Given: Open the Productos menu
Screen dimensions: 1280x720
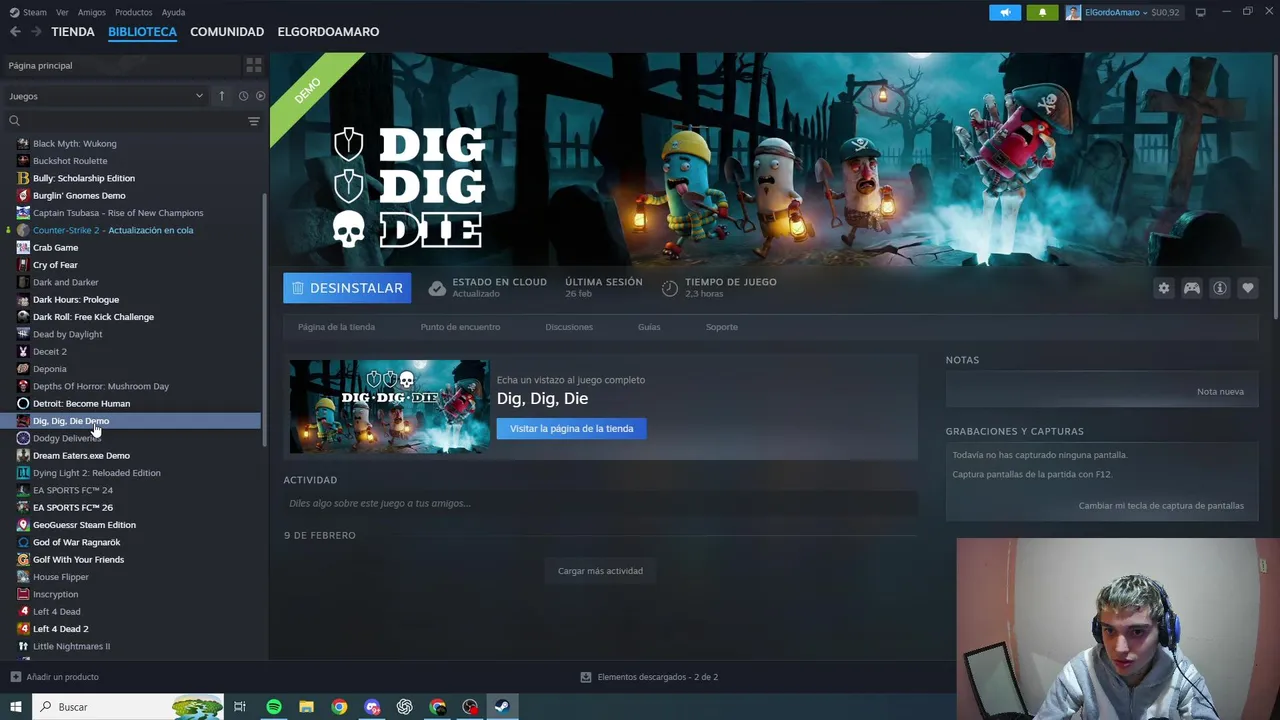Looking at the screenshot, I should click(x=133, y=12).
